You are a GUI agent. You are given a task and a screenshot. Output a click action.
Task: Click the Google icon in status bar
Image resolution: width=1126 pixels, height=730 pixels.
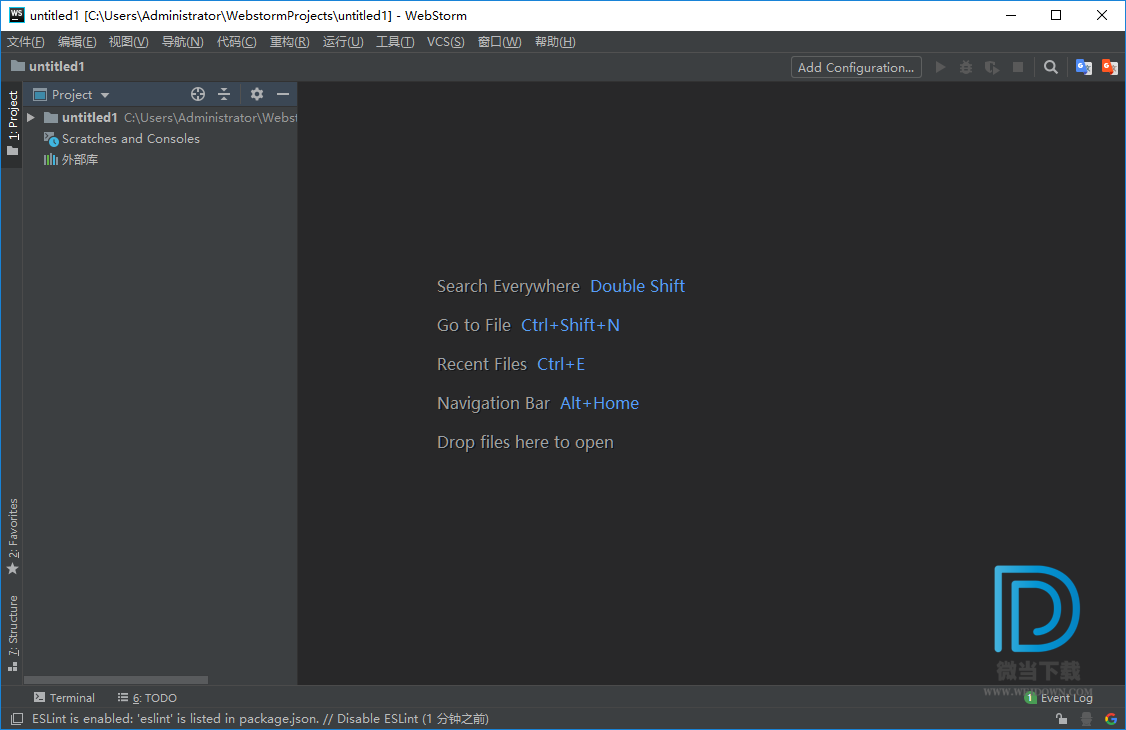(1111, 719)
